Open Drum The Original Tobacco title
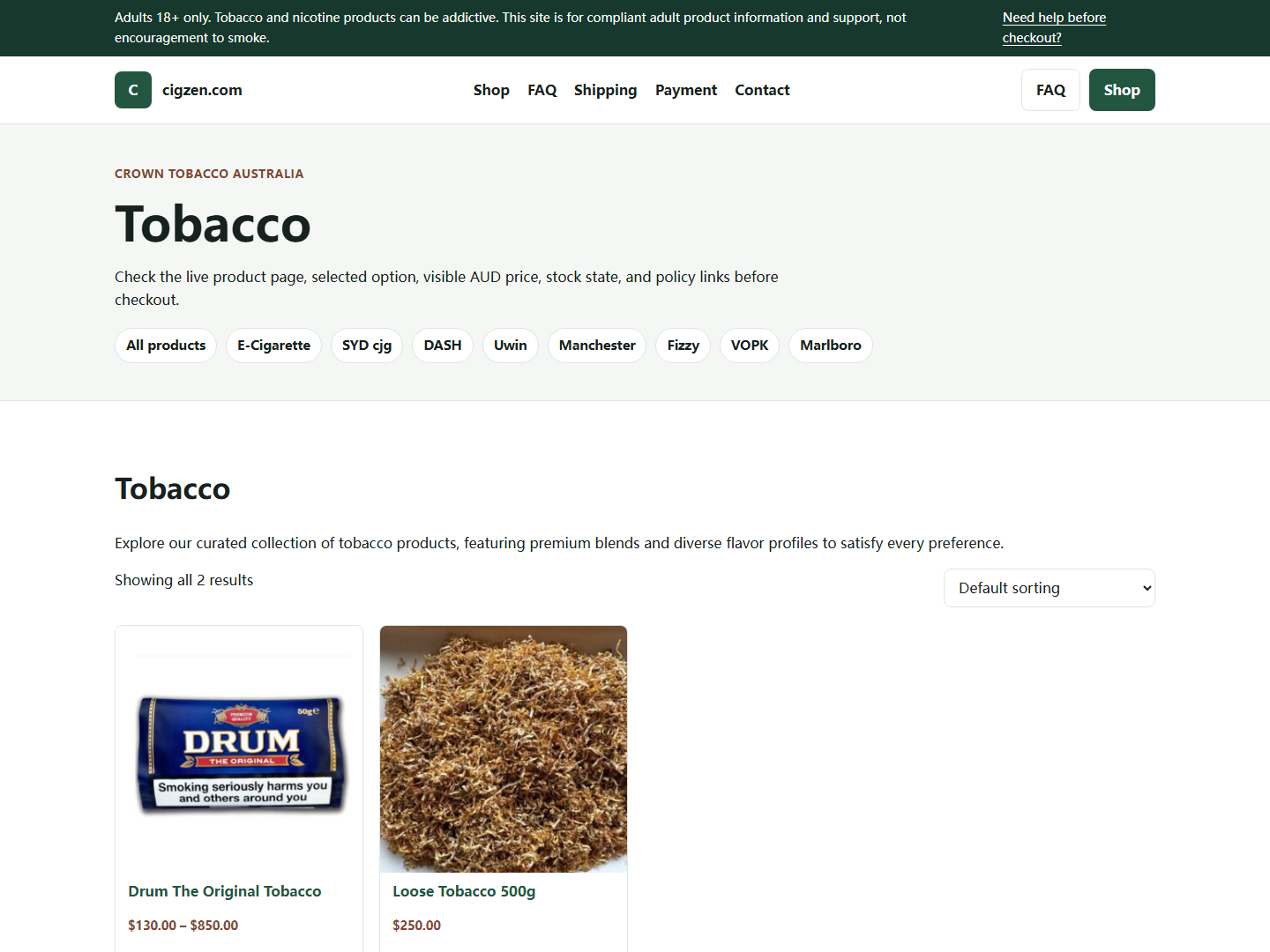 (x=225, y=891)
